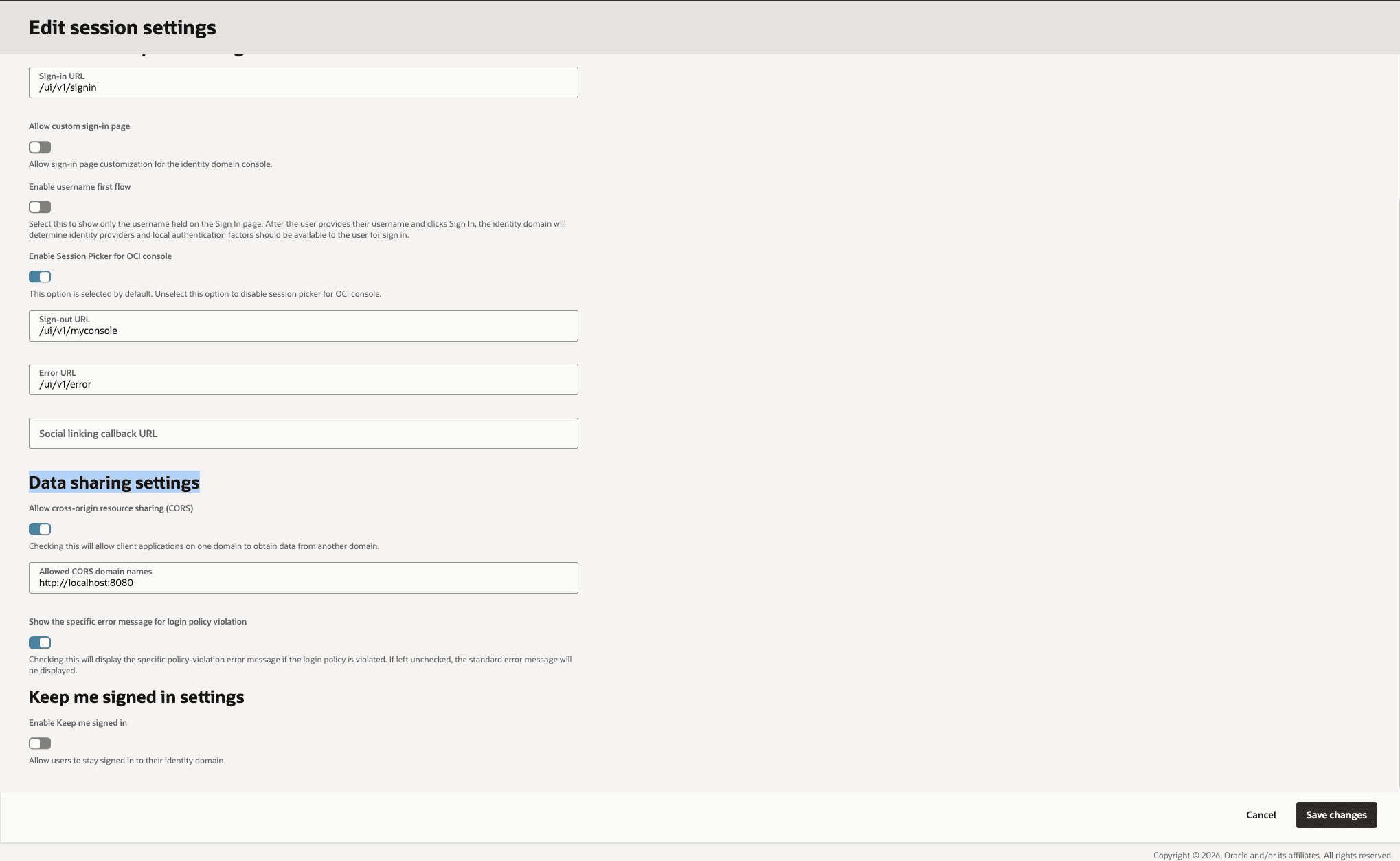
Task: Toggle Allow custom sign-in page switch
Action: pyautogui.click(x=40, y=147)
